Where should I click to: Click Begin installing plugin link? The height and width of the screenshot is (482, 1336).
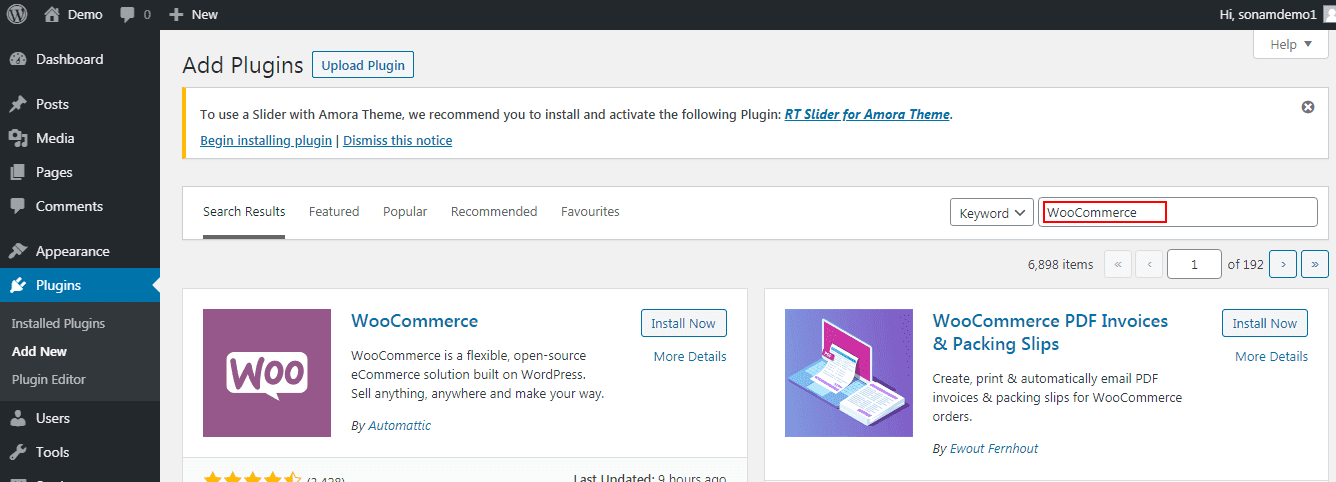click(266, 140)
